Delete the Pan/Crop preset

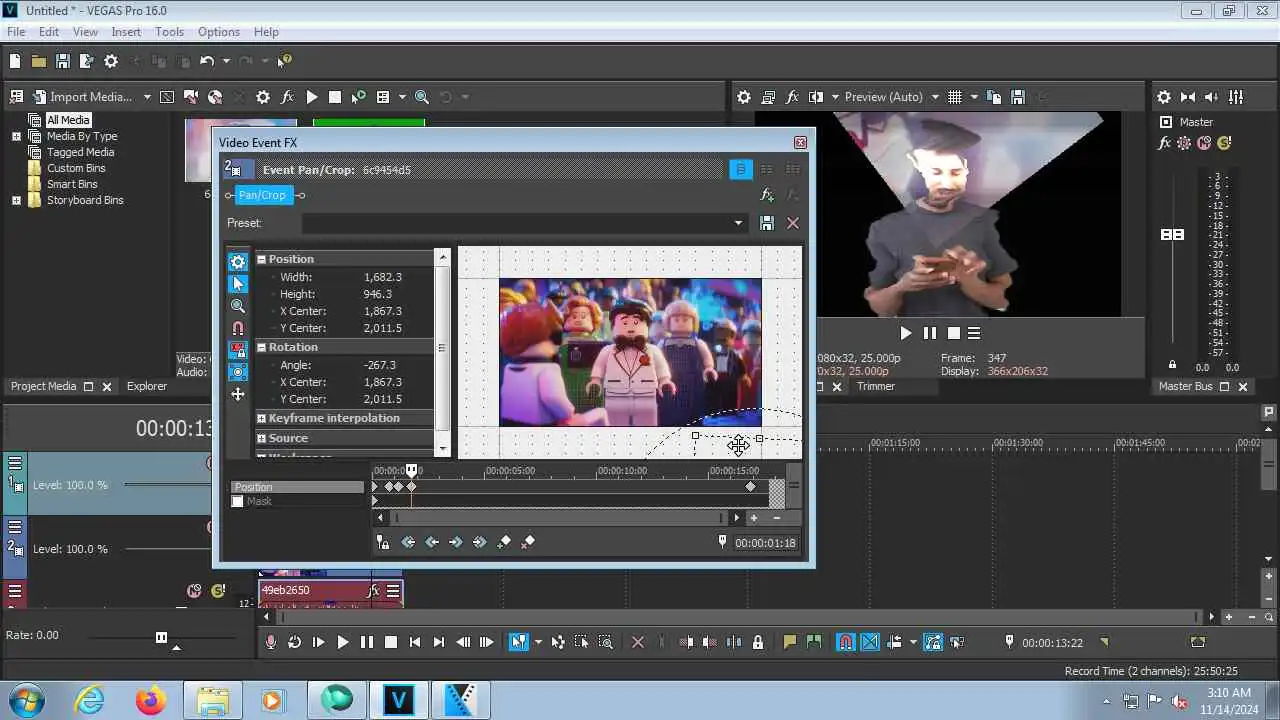(793, 223)
